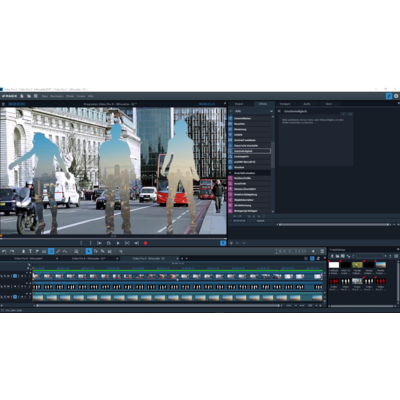
Task: Select the 3D-Verformung effect
Action: point(249,205)
